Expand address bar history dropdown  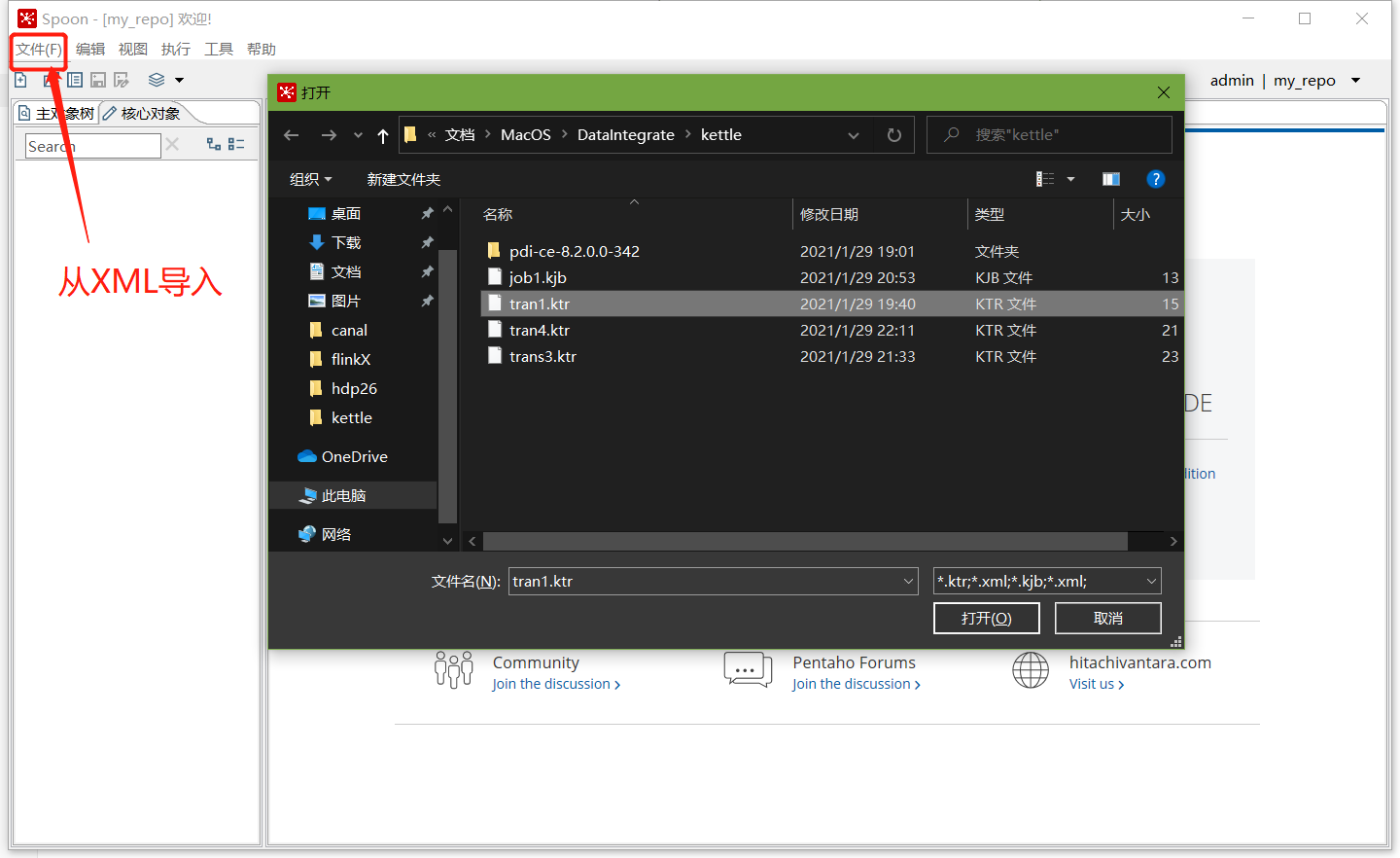pos(854,135)
